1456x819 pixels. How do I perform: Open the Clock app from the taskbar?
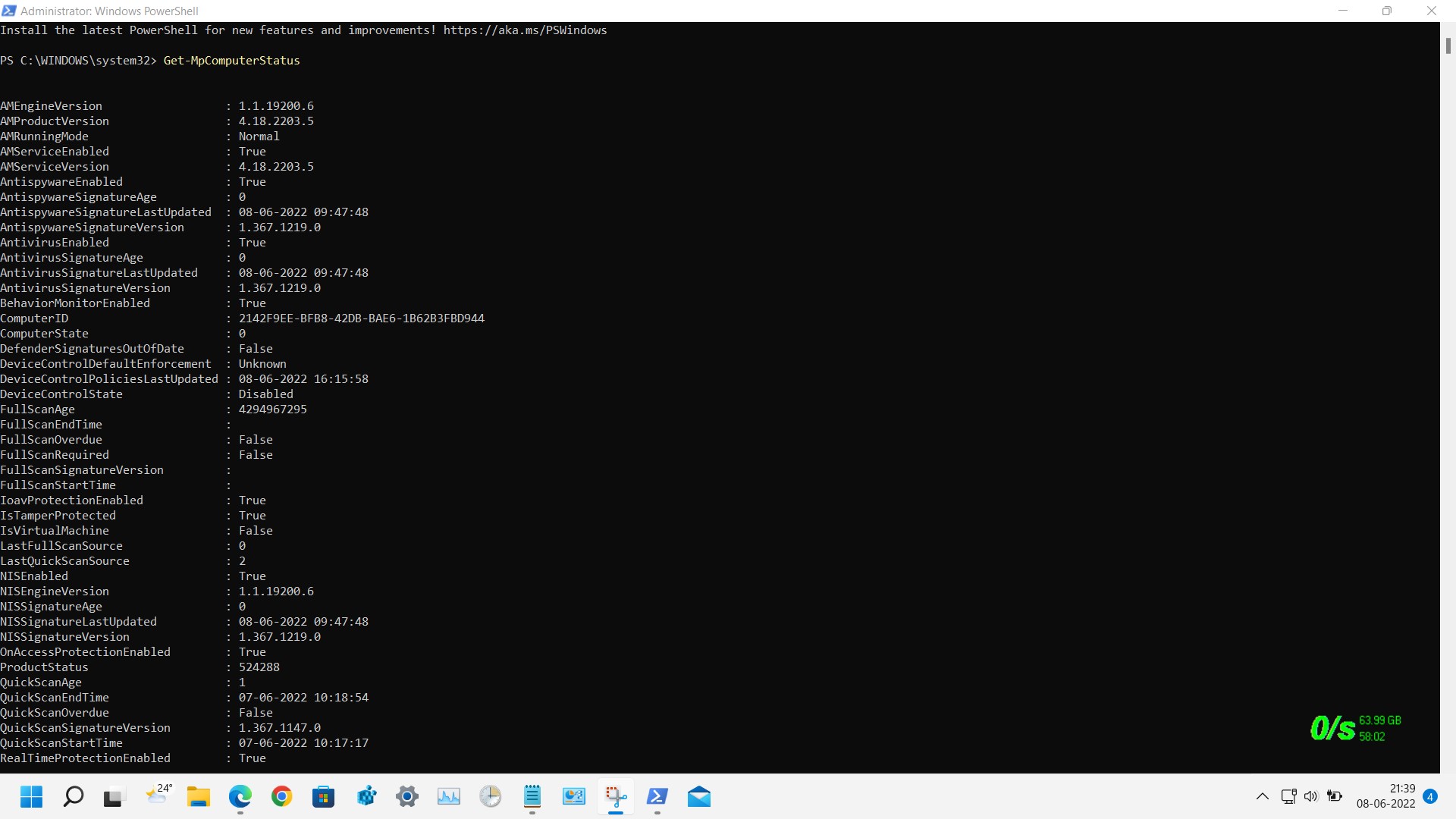(490, 797)
